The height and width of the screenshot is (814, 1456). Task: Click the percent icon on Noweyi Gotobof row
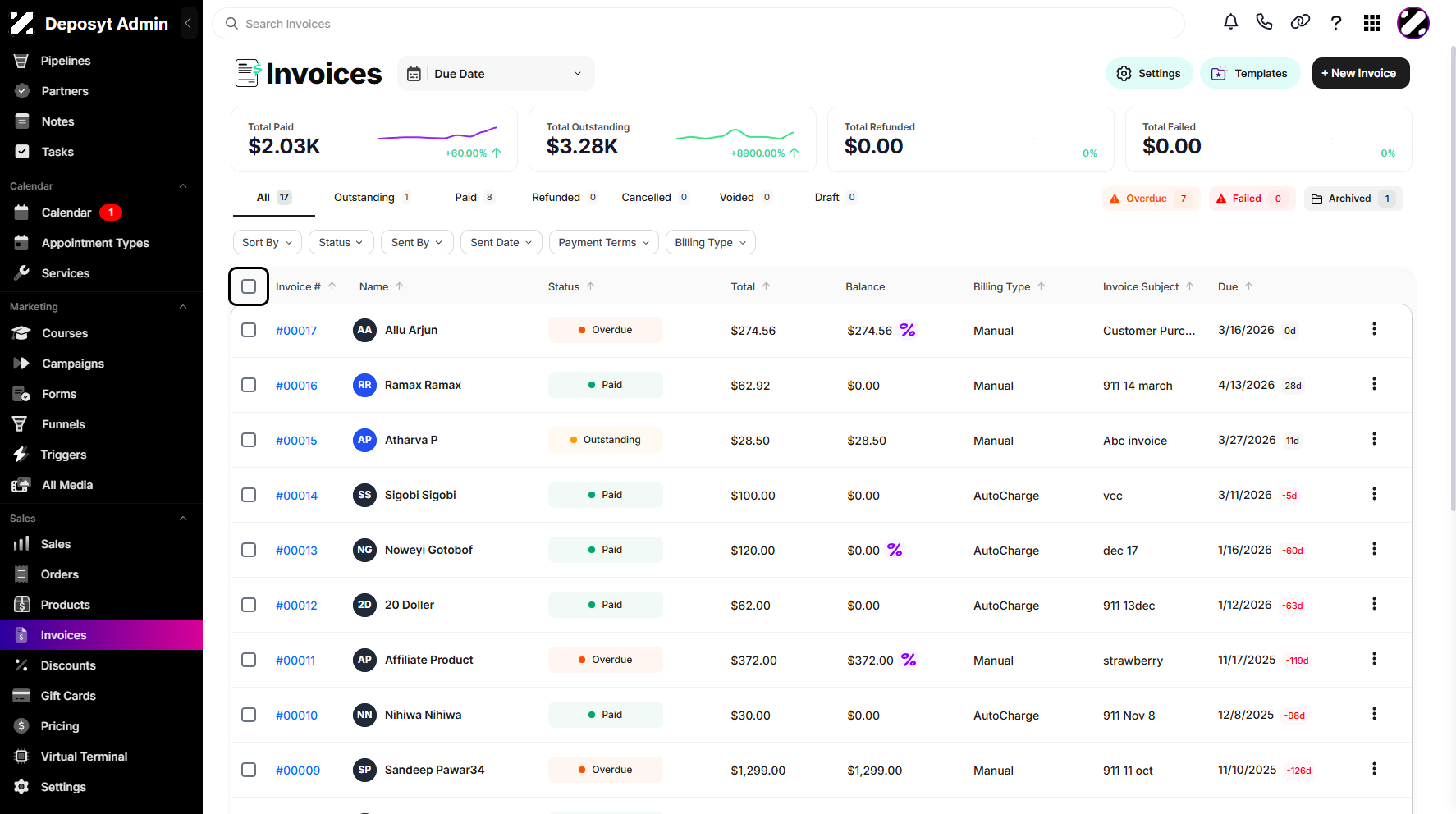[x=895, y=550]
